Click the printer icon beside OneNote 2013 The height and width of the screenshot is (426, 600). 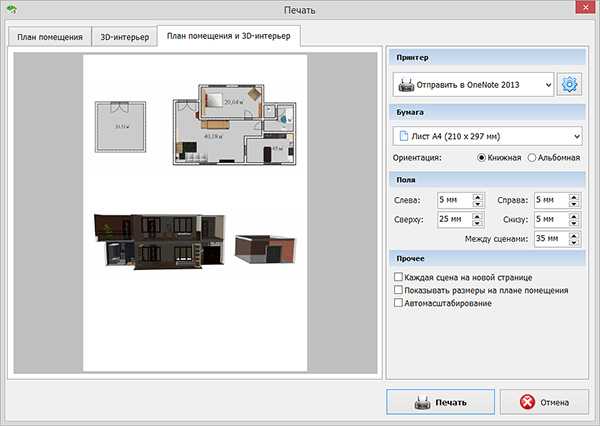click(408, 85)
